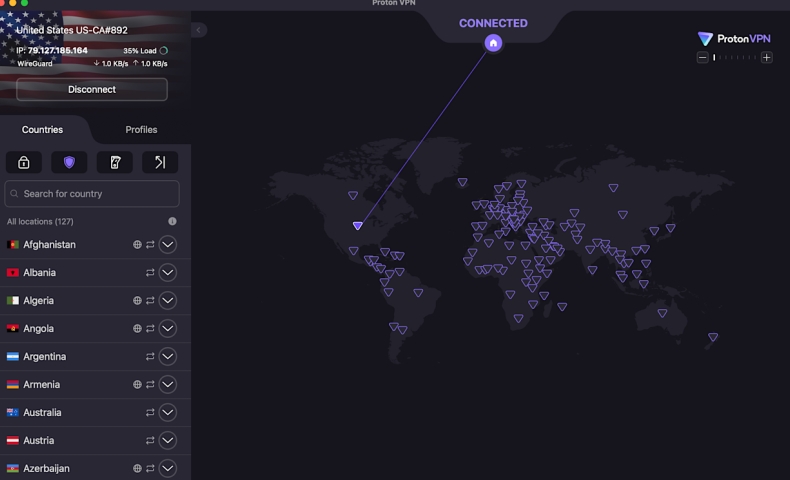The height and width of the screenshot is (480, 790).
Task: Toggle the Secure Core lock icon
Action: tap(24, 162)
